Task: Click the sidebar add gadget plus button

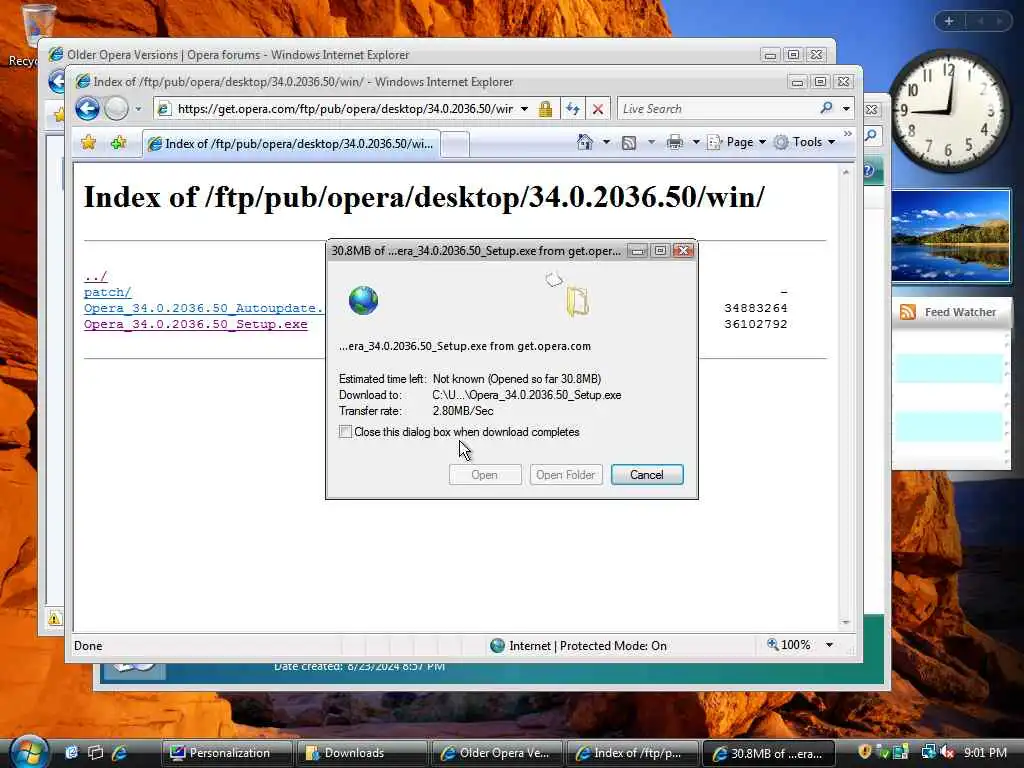Action: click(949, 21)
